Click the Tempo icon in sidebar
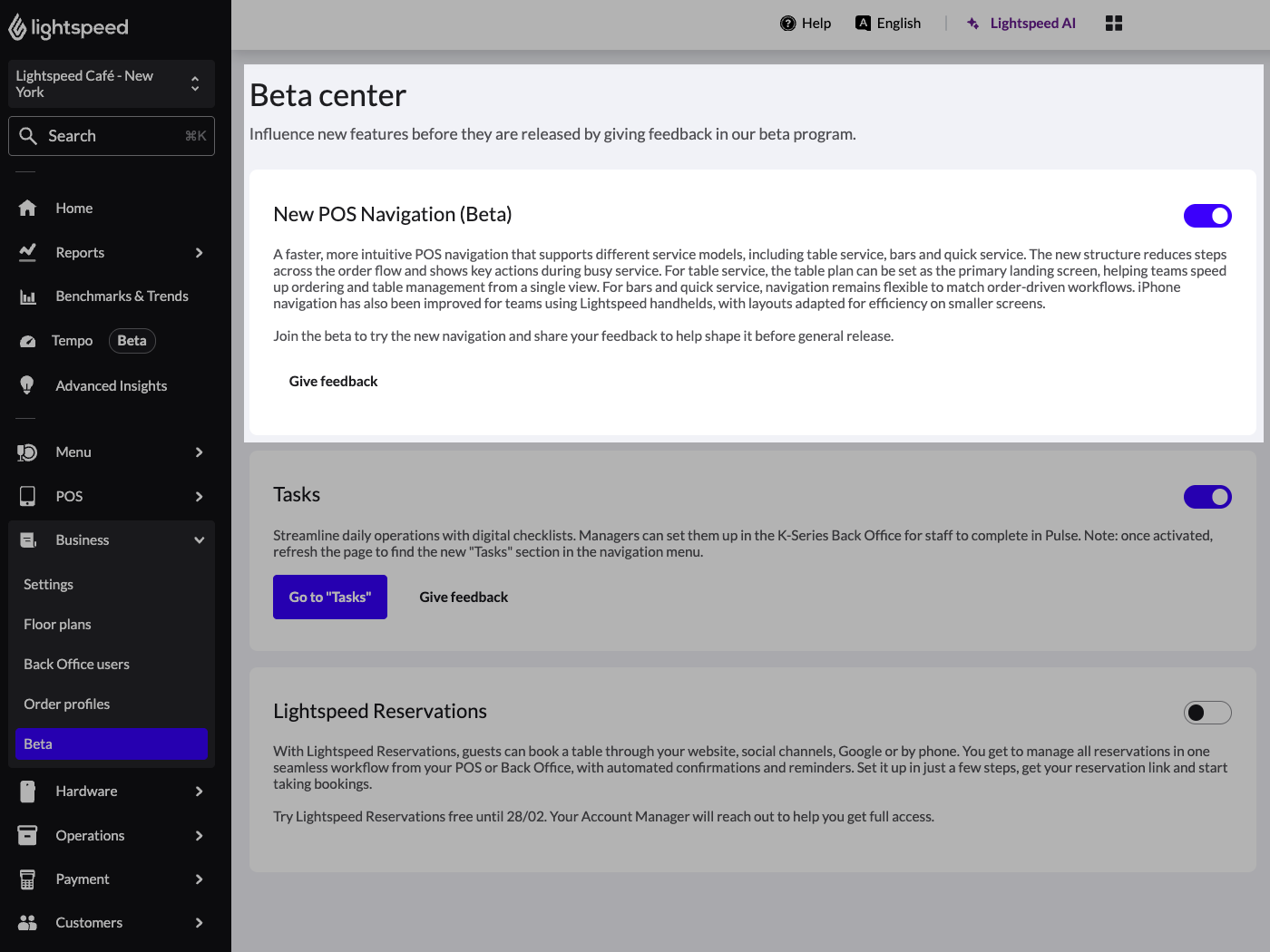1270x952 pixels. point(27,340)
